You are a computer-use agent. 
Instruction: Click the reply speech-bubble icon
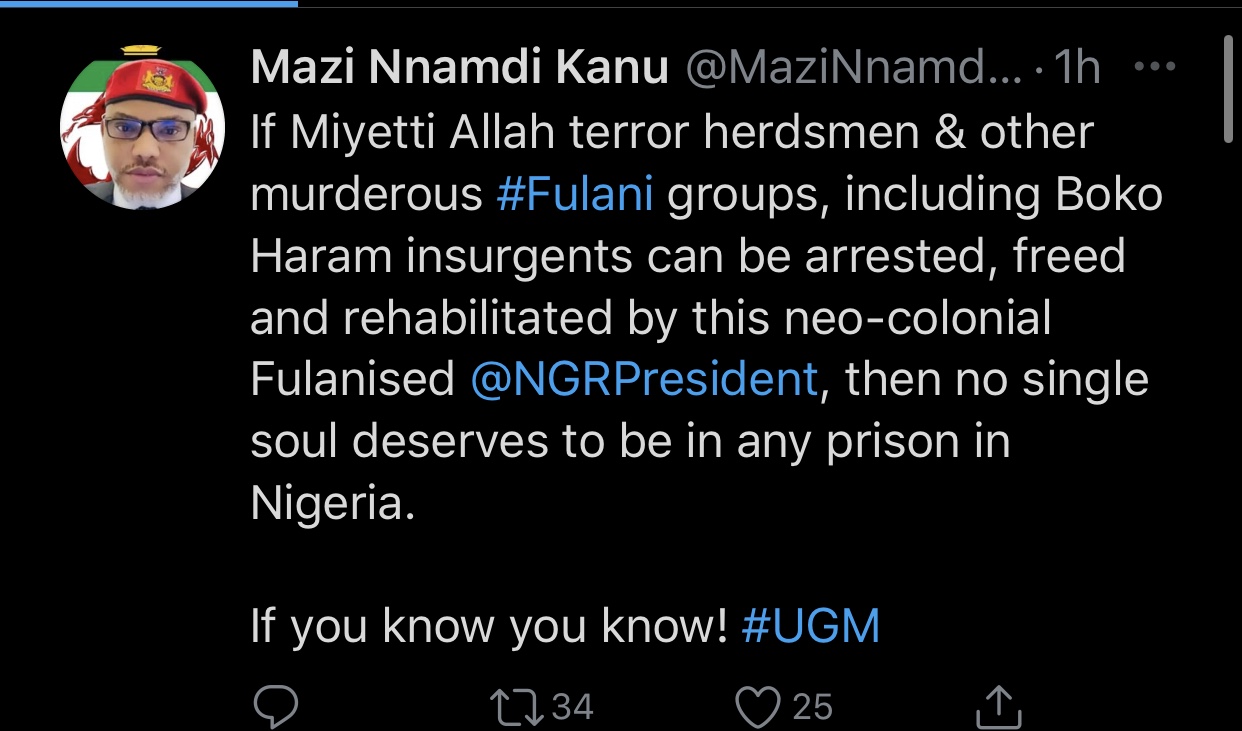click(275, 707)
